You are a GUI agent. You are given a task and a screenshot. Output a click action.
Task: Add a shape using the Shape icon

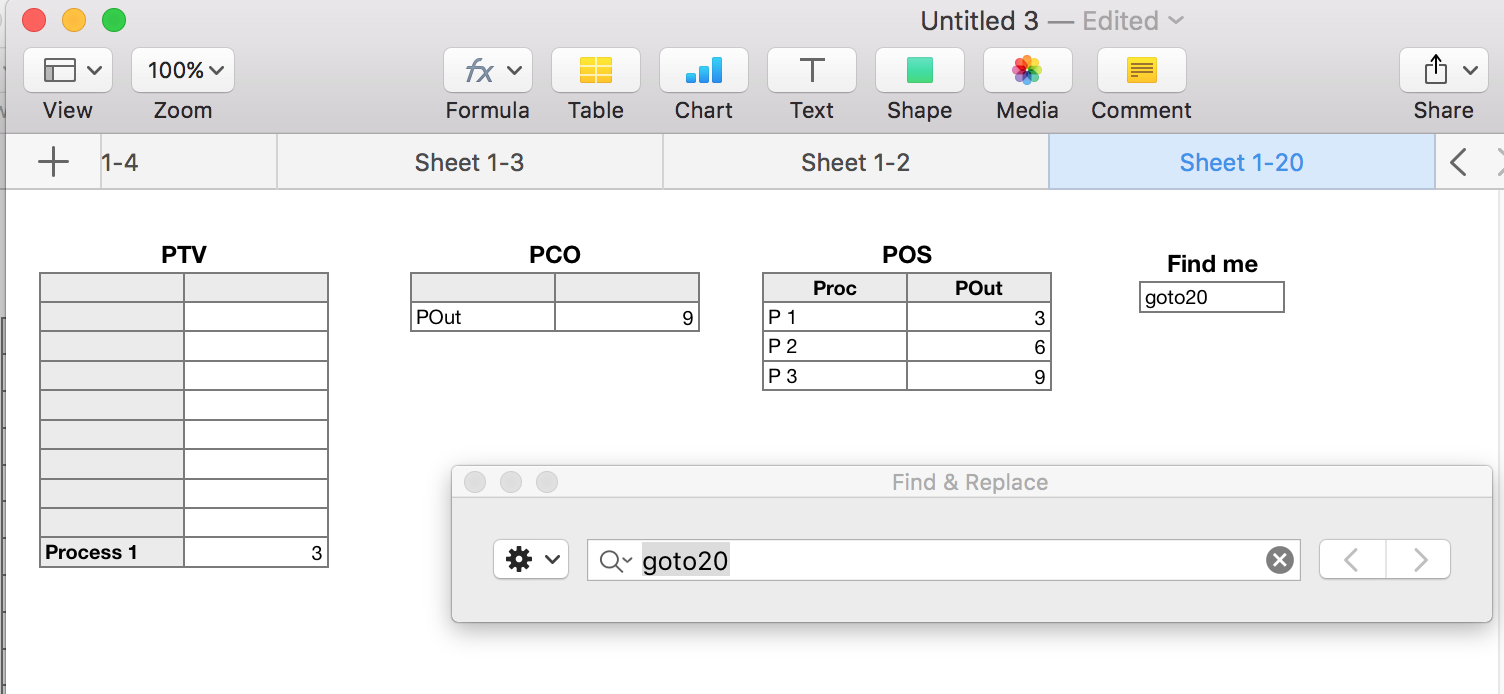[919, 71]
